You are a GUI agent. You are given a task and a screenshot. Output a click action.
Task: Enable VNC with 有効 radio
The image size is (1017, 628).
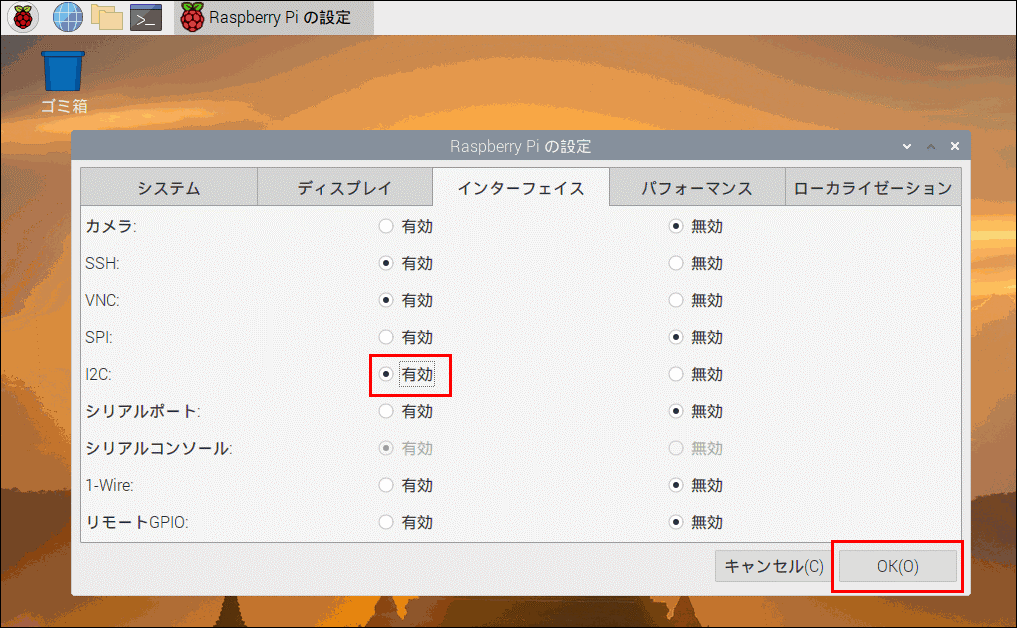click(x=386, y=300)
